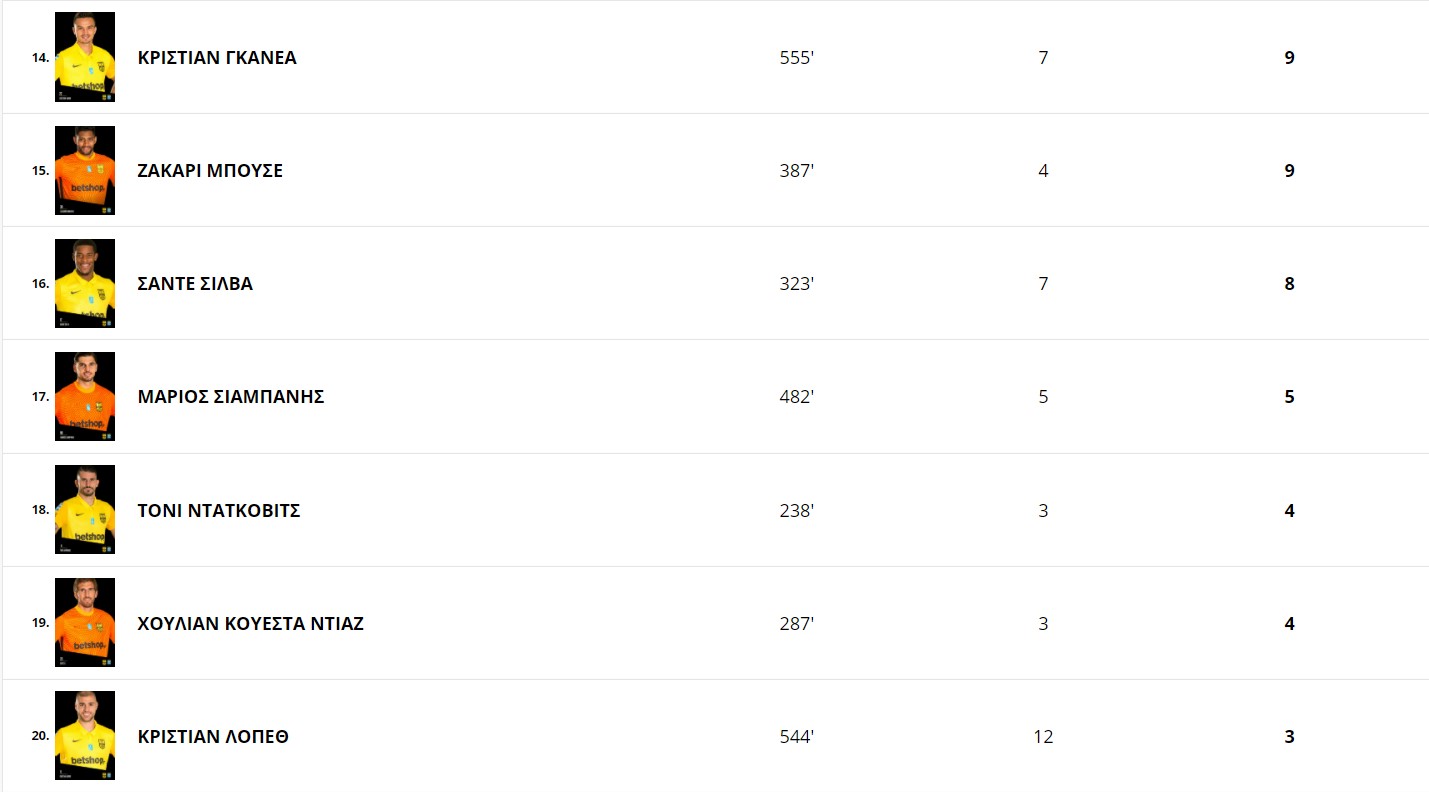Click the name ΧΟΥΛΙΑΝ ΚΟΥΕΣΤΑ ΝΤΙΑΖ

(251, 624)
